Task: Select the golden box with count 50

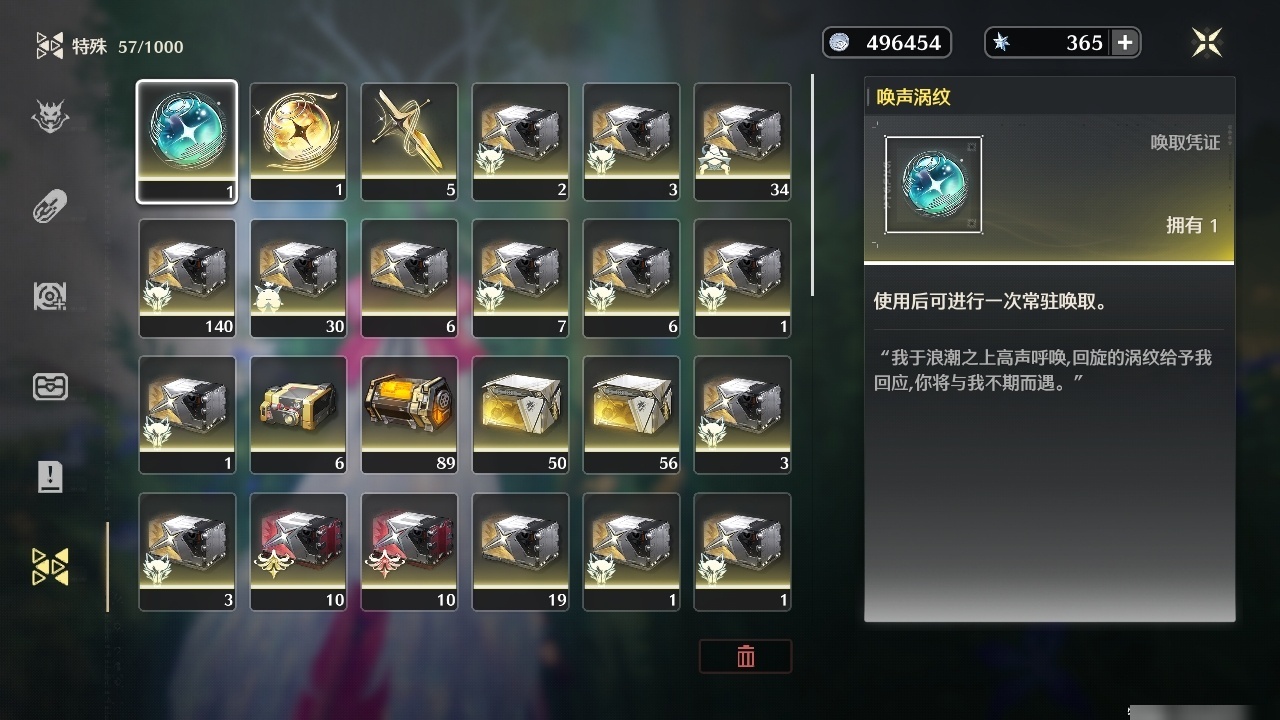Action: click(x=520, y=414)
